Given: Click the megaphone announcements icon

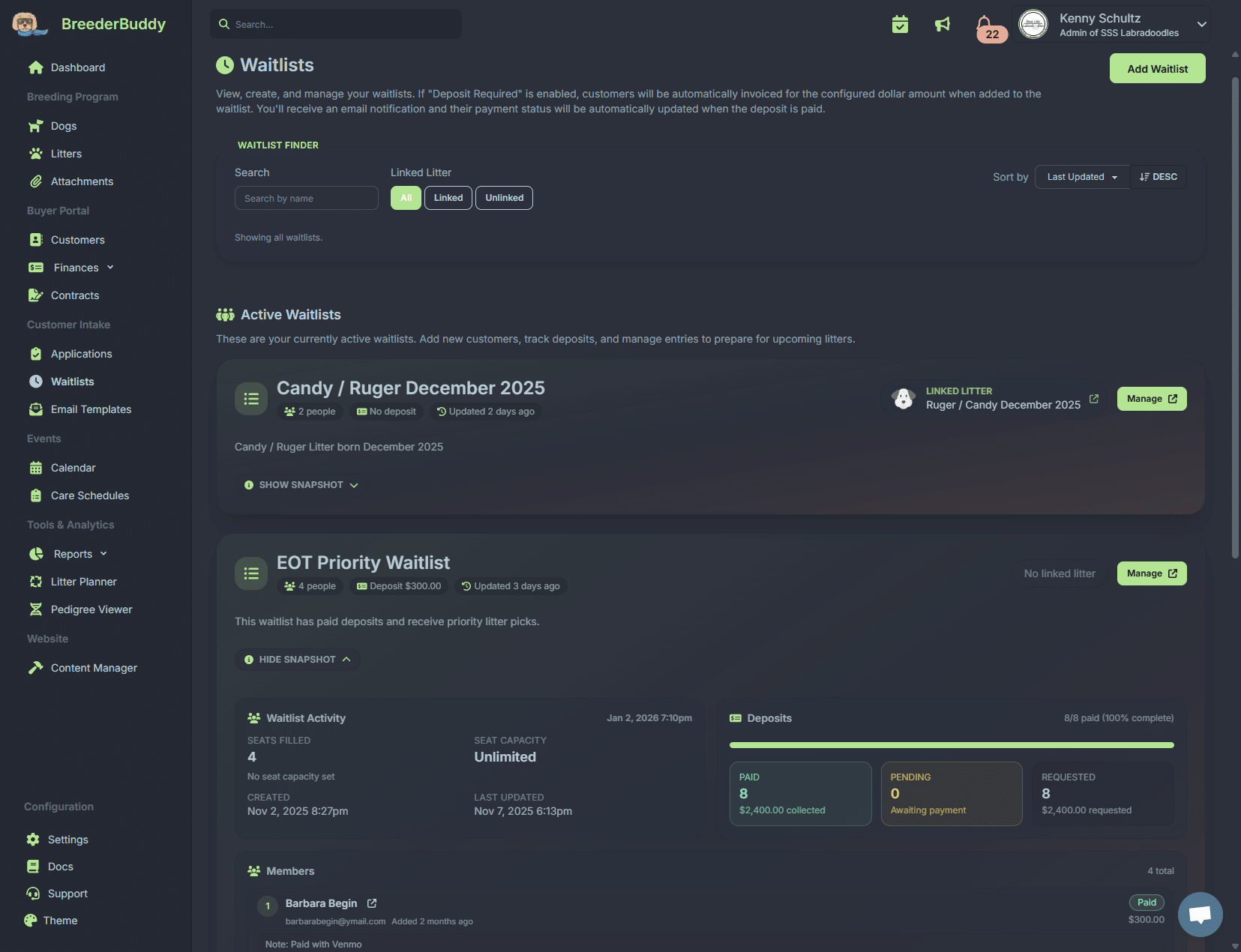Looking at the screenshot, I should [943, 25].
